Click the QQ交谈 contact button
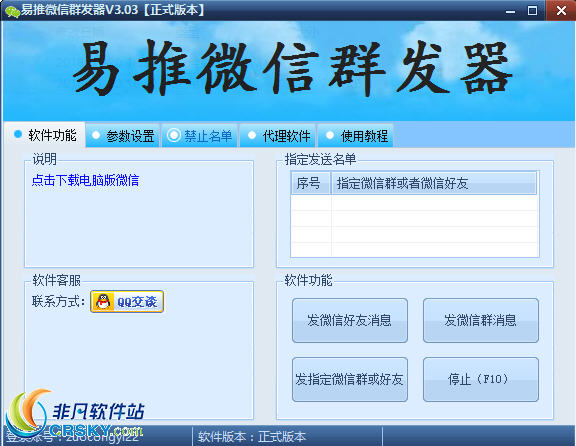Image resolution: width=576 pixels, height=446 pixels. coord(127,302)
